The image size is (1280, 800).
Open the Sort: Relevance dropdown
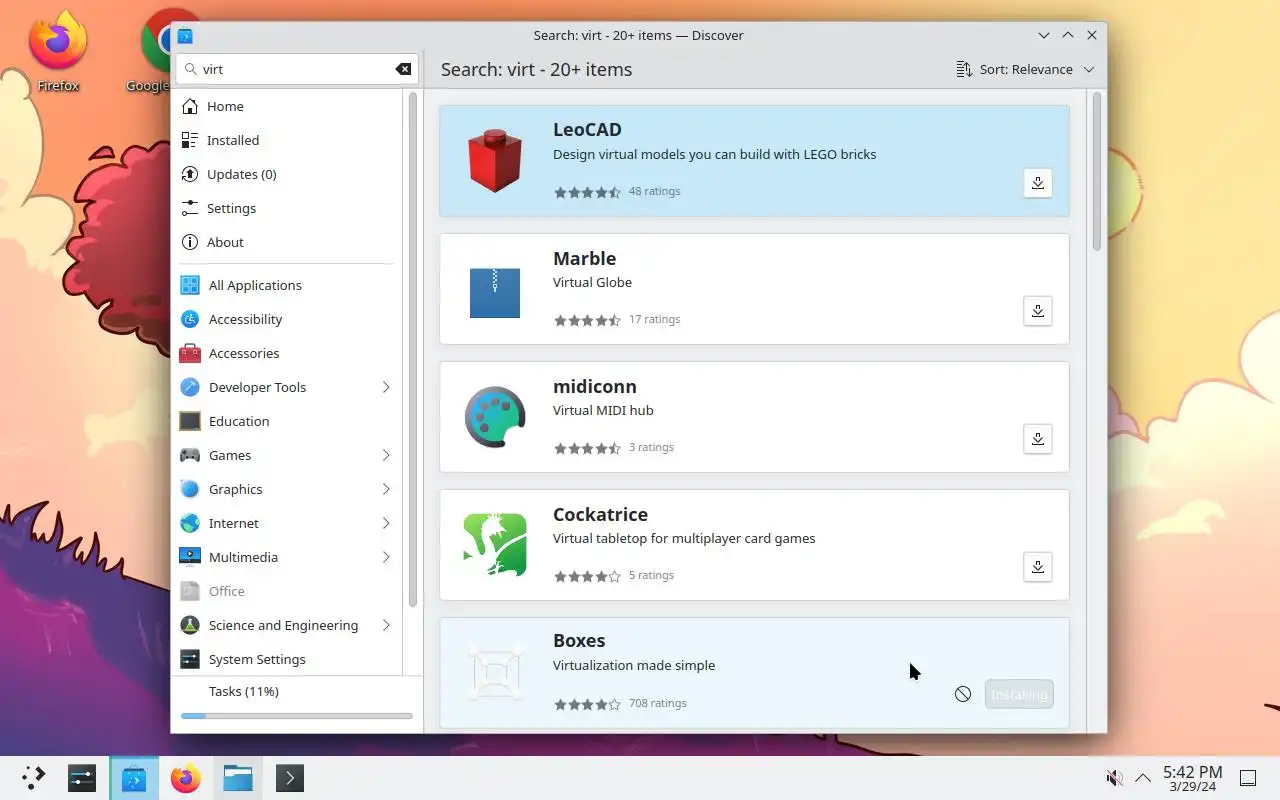point(1025,69)
